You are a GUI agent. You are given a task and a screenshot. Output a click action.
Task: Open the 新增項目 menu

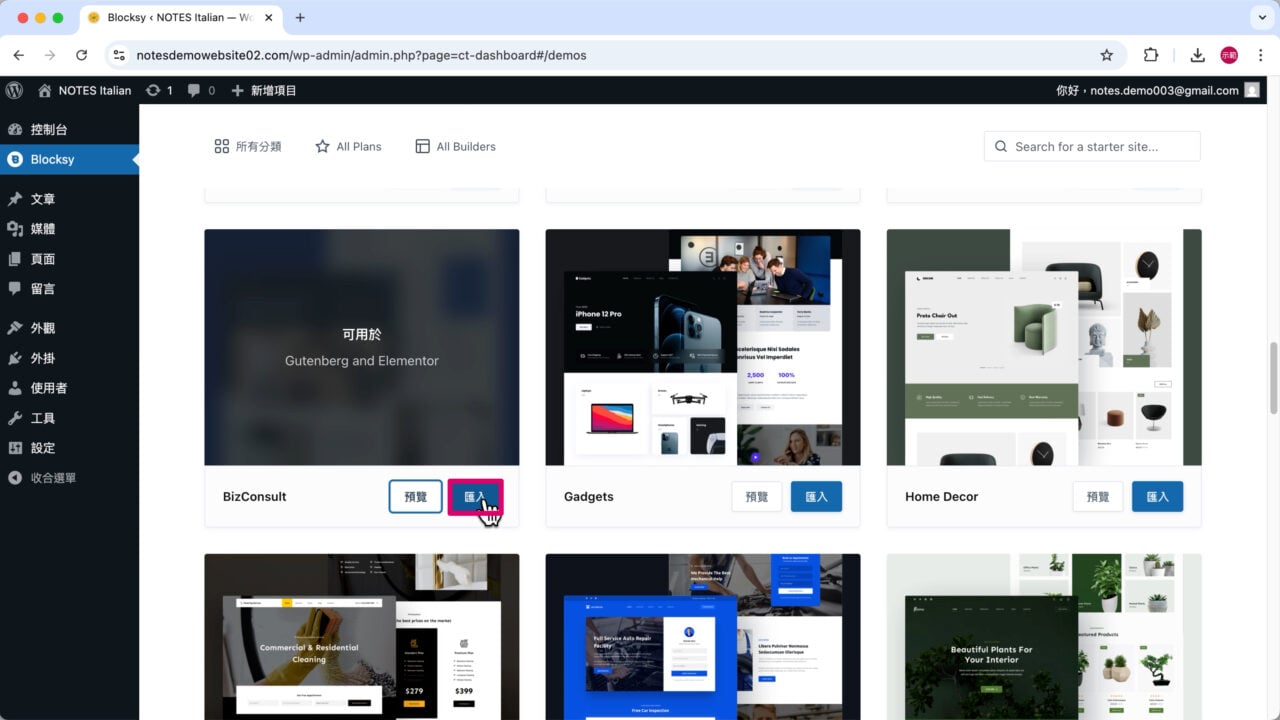pyautogui.click(x=262, y=90)
